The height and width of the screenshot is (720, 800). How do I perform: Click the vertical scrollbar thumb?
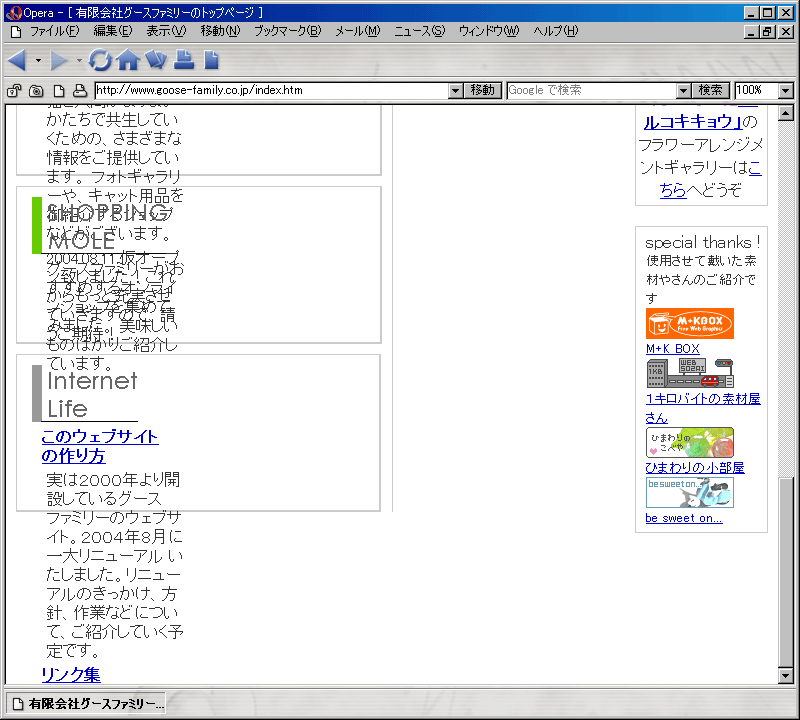point(786,572)
